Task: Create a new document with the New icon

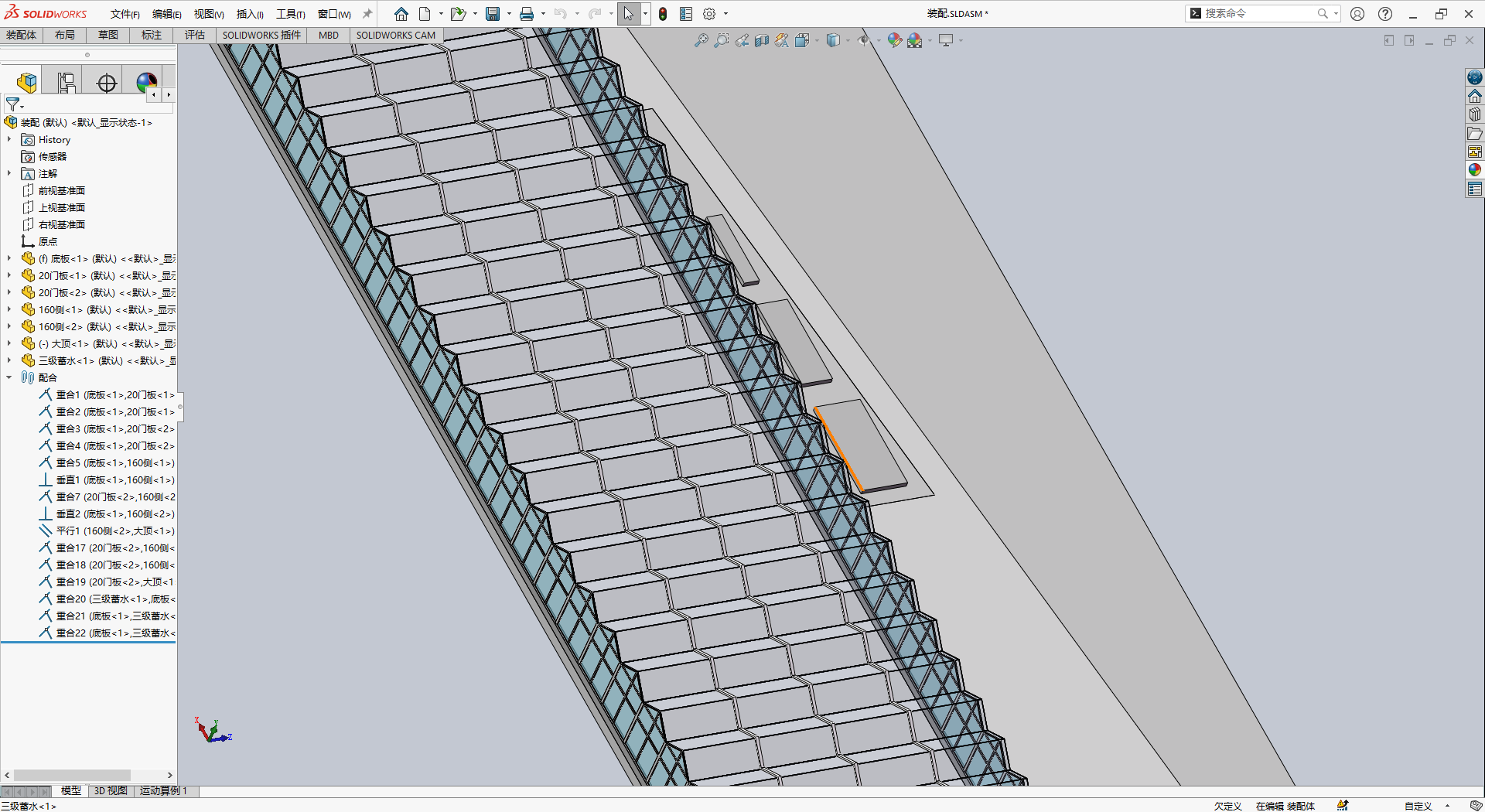Action: tap(425, 14)
